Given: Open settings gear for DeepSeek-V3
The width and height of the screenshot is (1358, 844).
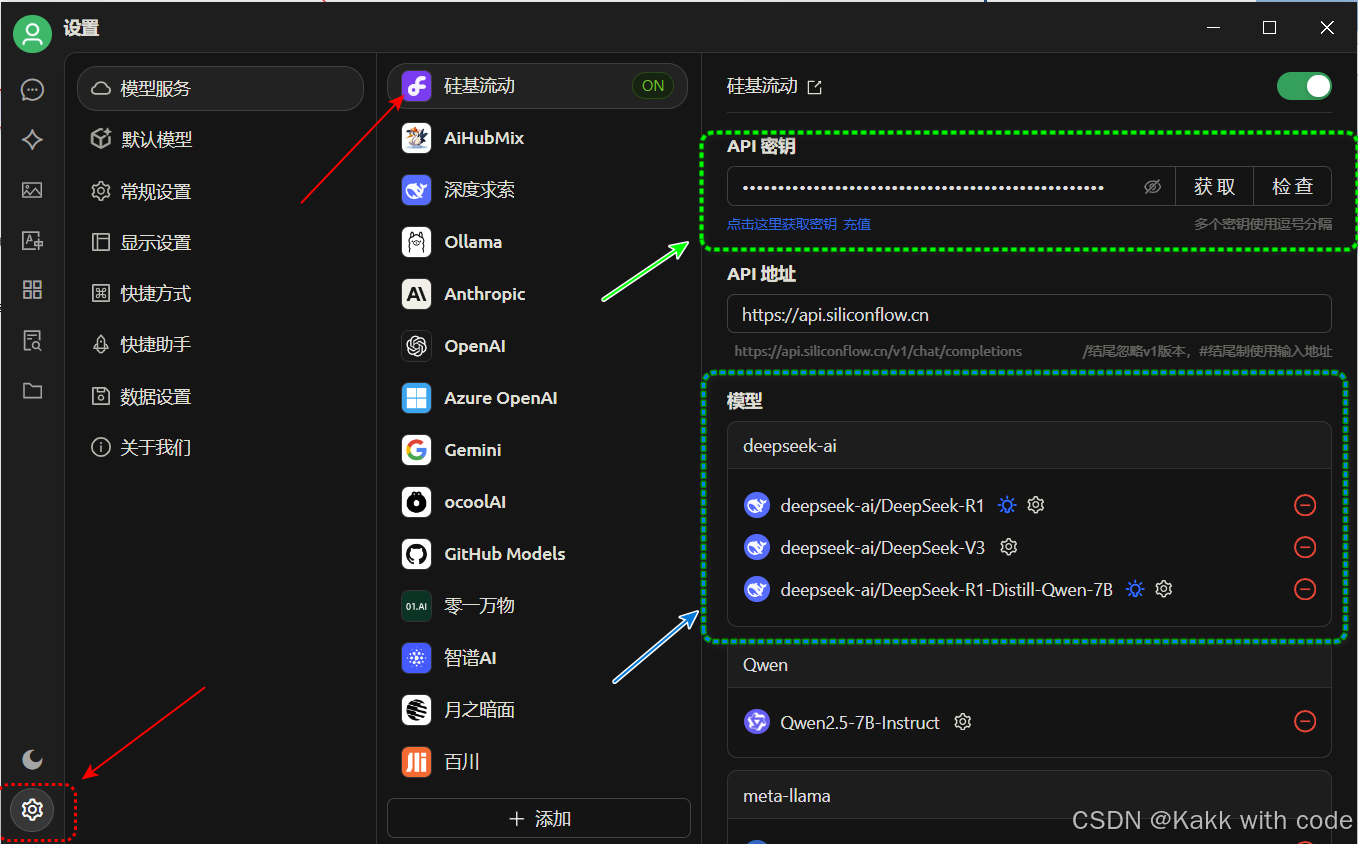Looking at the screenshot, I should coord(1009,547).
